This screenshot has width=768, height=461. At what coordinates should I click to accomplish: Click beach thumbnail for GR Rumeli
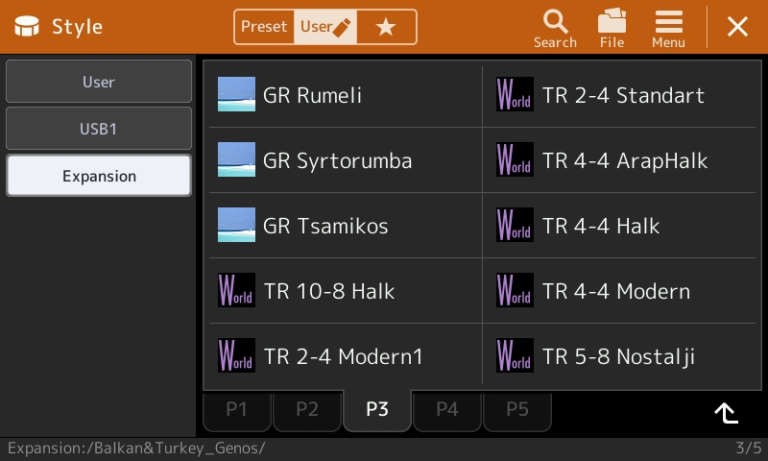pyautogui.click(x=236, y=95)
